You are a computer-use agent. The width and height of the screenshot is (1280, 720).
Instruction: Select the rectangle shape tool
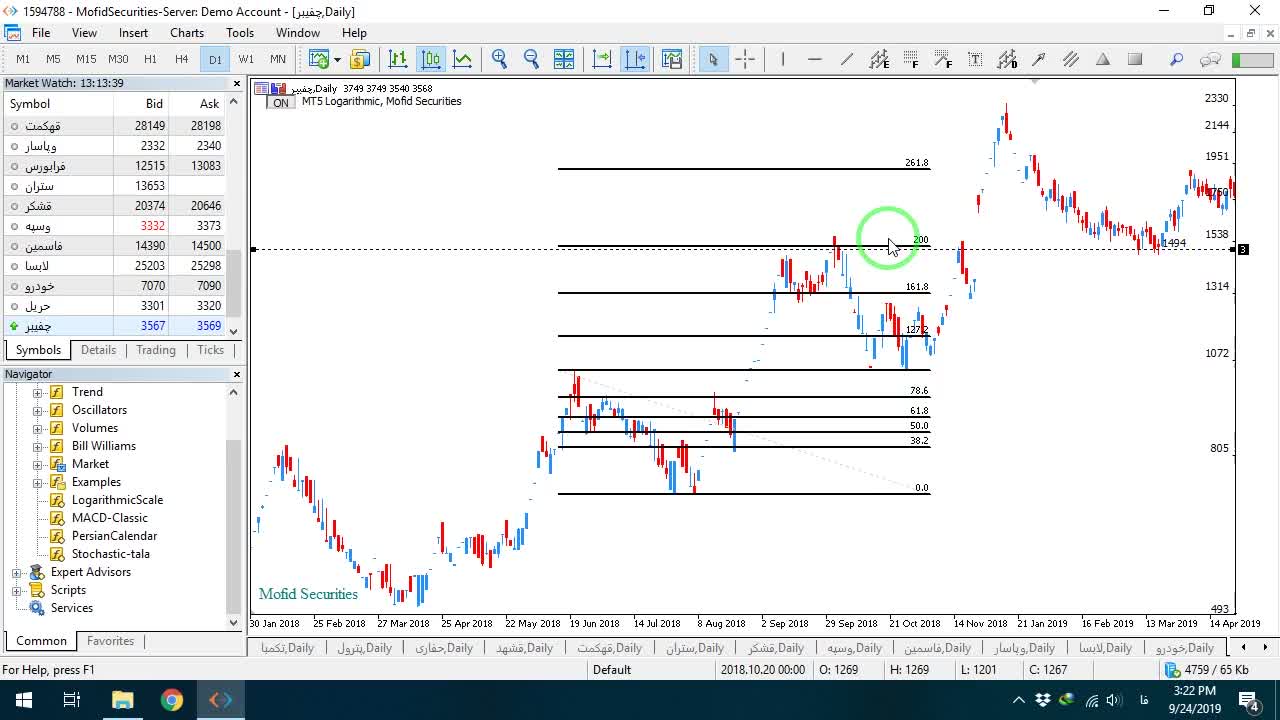pyautogui.click(x=1135, y=59)
